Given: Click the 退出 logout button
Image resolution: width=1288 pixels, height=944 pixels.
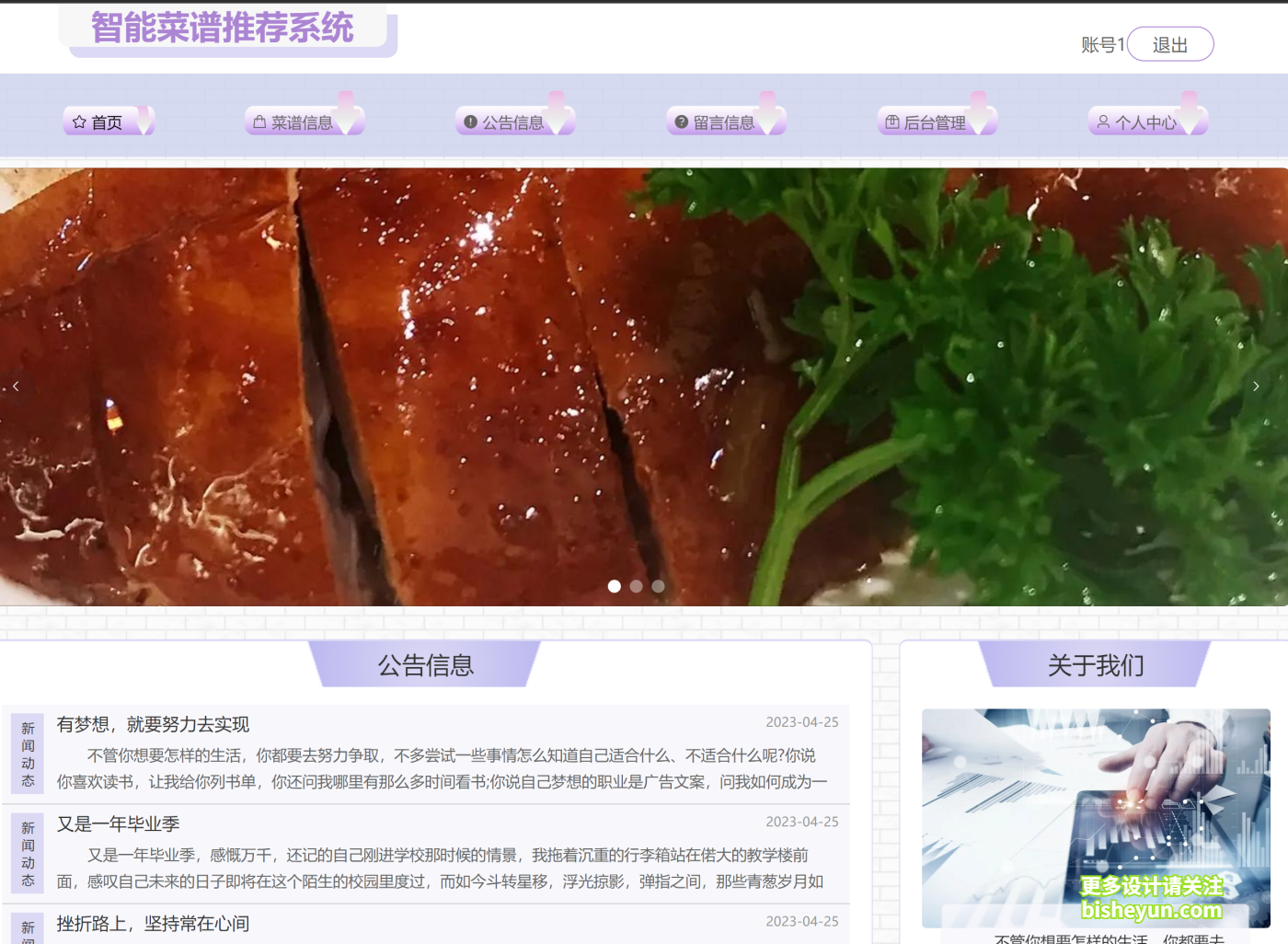Looking at the screenshot, I should pyautogui.click(x=1170, y=44).
